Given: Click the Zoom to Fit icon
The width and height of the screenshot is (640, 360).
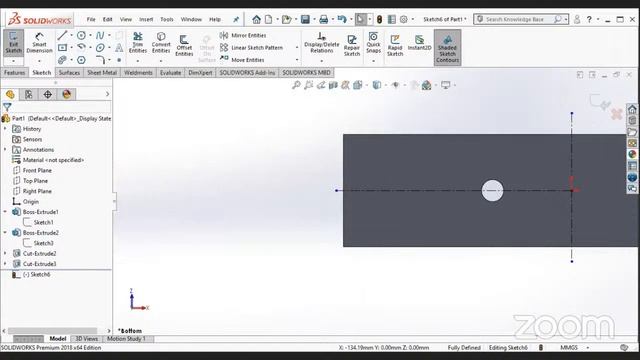Looking at the screenshot, I should 296,85.
